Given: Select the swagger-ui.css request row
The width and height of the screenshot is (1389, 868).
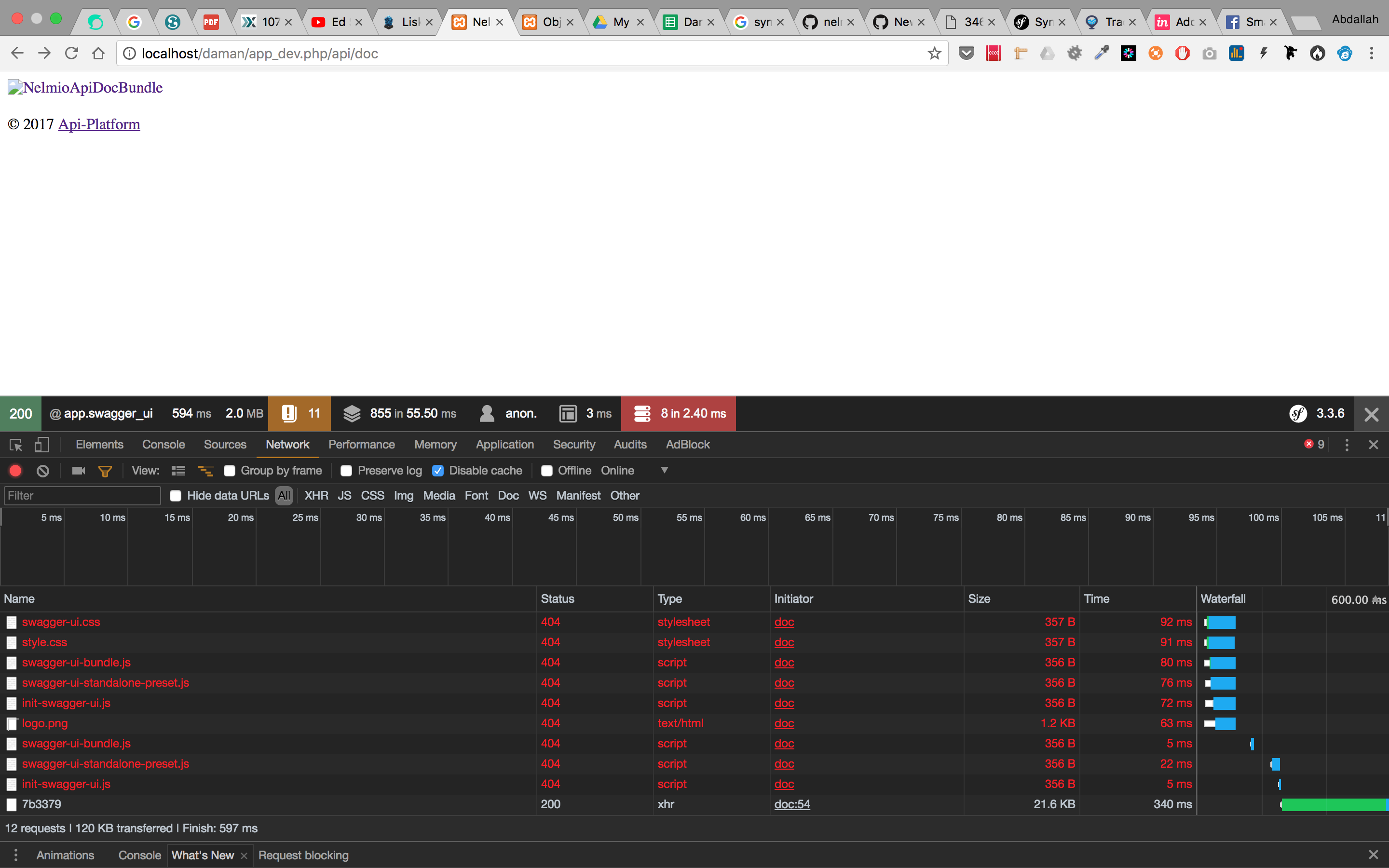Looking at the screenshot, I should point(694,622).
